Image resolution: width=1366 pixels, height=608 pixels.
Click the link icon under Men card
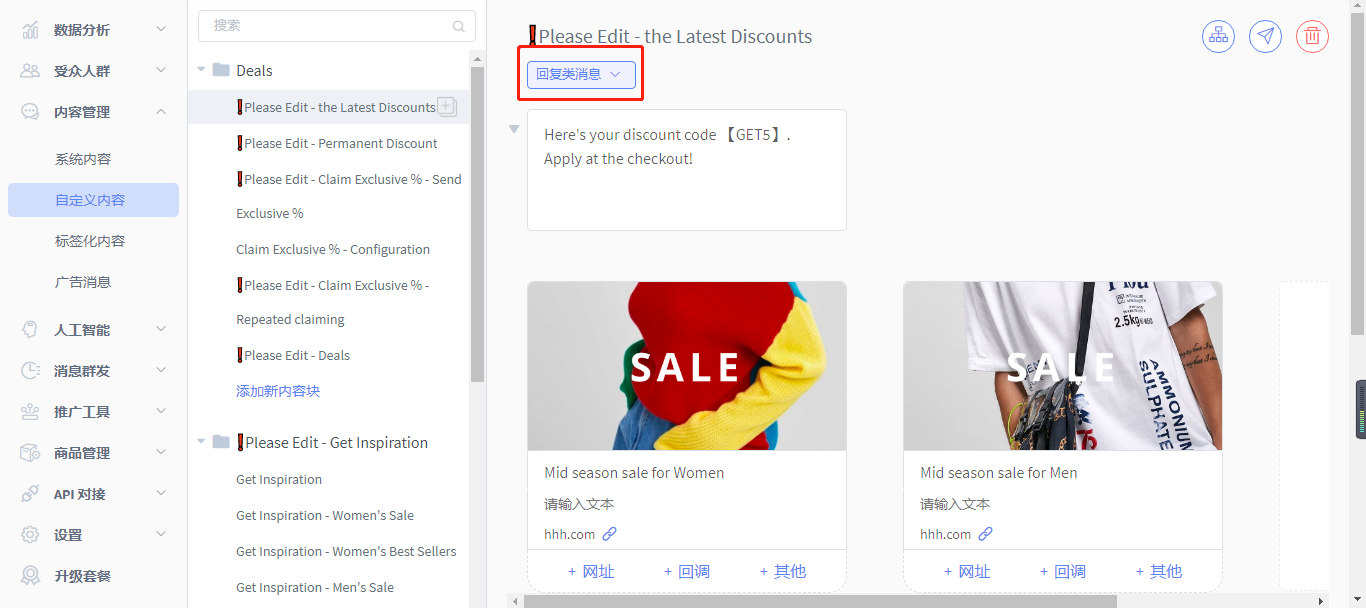coord(985,534)
